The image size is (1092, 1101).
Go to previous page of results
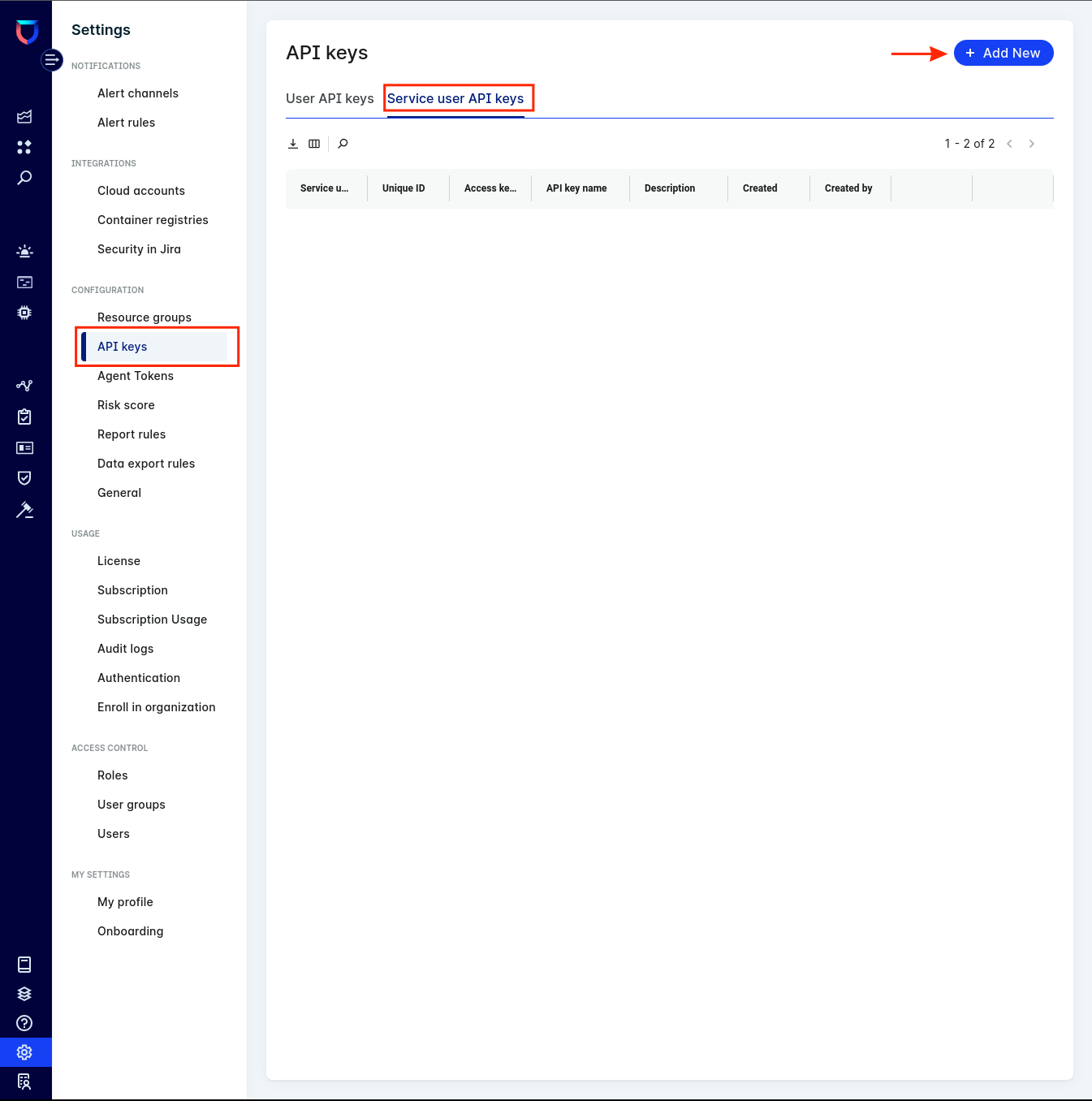1009,144
